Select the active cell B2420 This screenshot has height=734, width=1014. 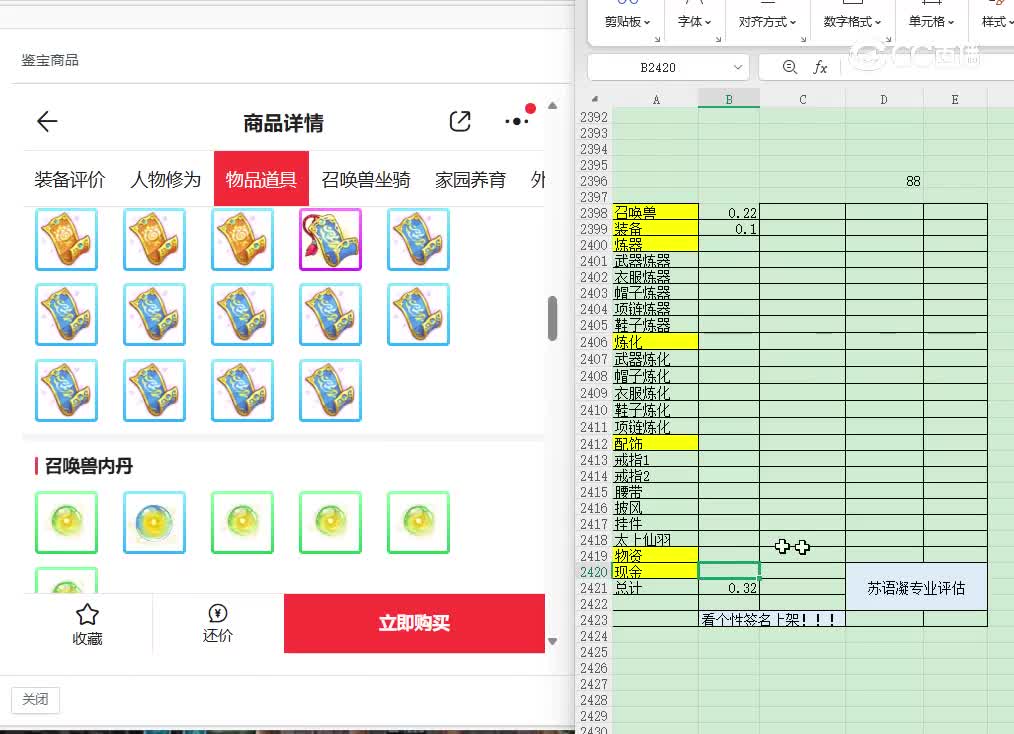point(729,570)
